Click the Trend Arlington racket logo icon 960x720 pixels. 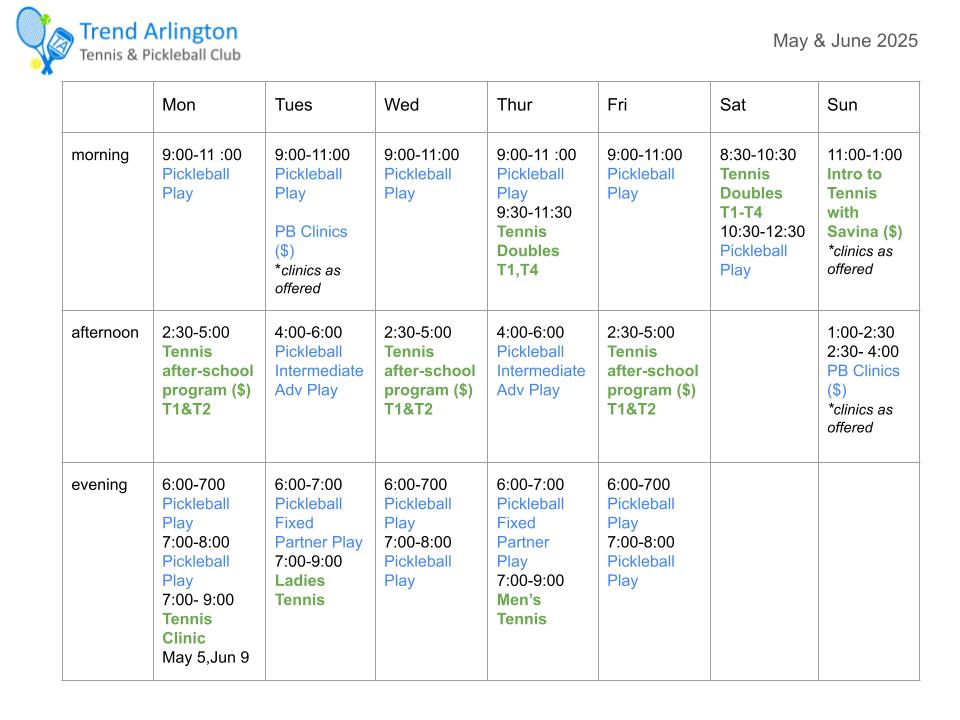45,40
